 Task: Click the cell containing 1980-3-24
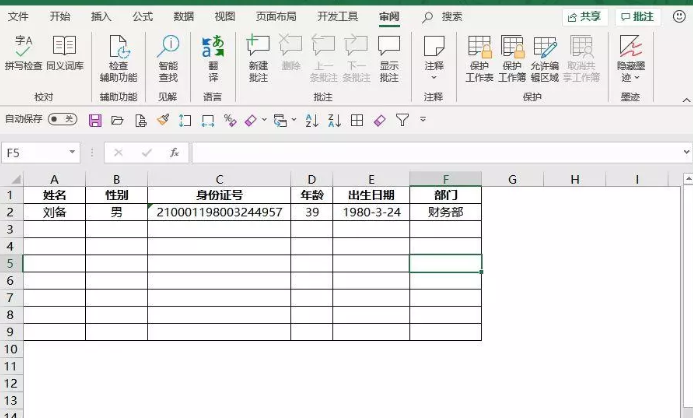pyautogui.click(x=371, y=212)
